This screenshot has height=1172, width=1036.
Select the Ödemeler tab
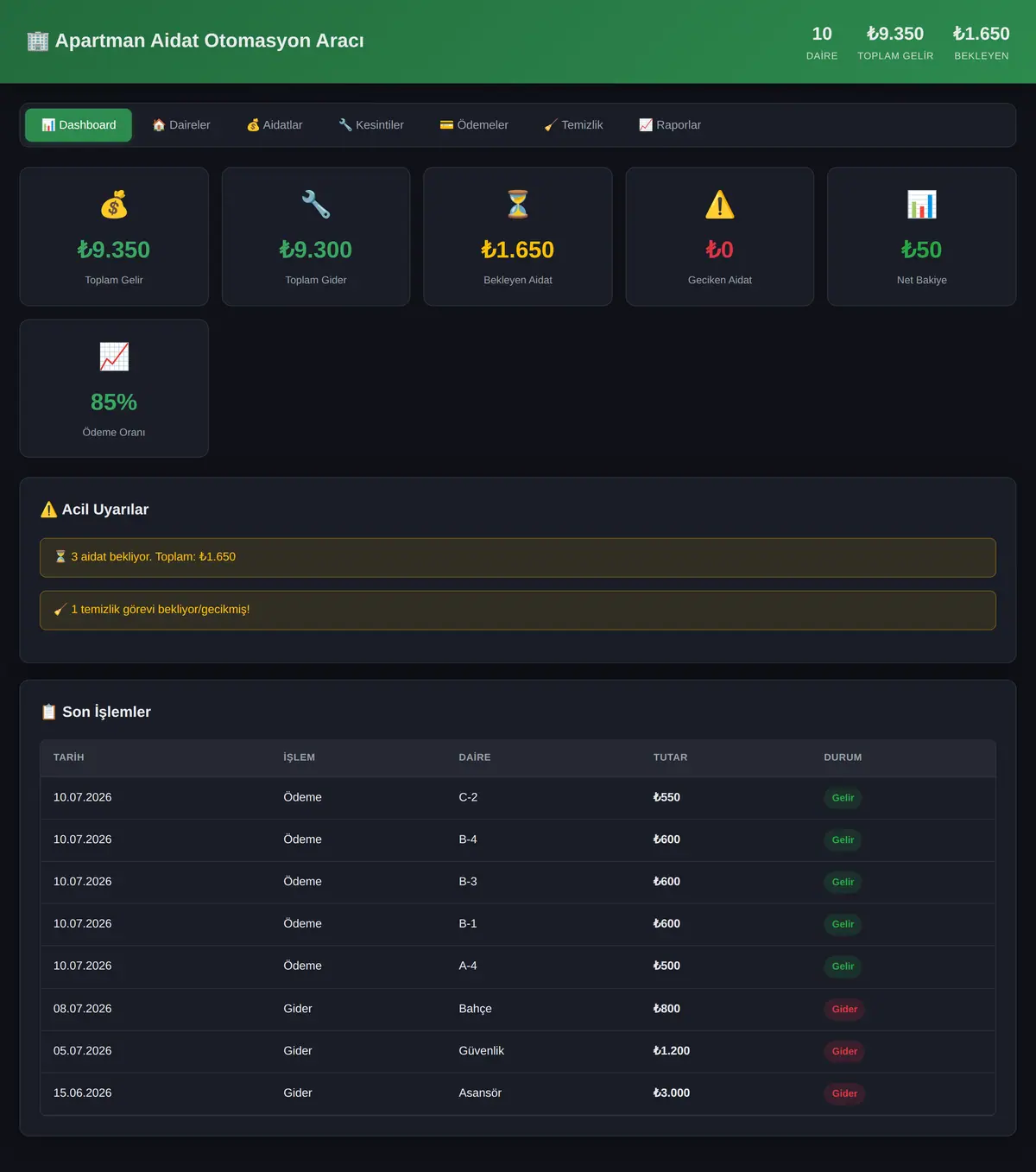point(474,125)
